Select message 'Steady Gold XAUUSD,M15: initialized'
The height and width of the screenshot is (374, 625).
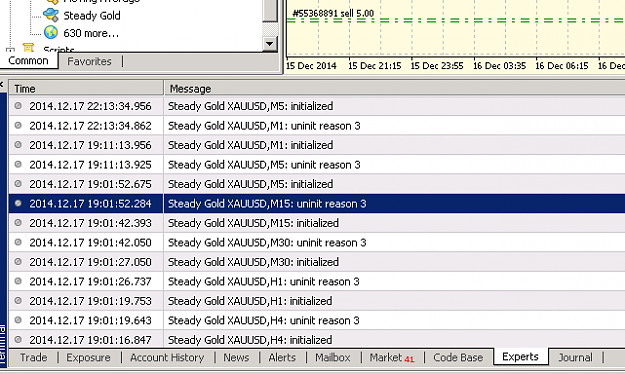[x=253, y=223]
